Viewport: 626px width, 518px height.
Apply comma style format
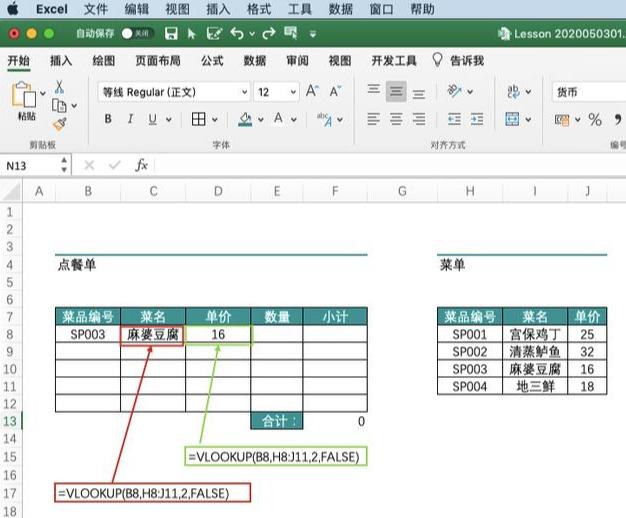pyautogui.click(x=618, y=119)
